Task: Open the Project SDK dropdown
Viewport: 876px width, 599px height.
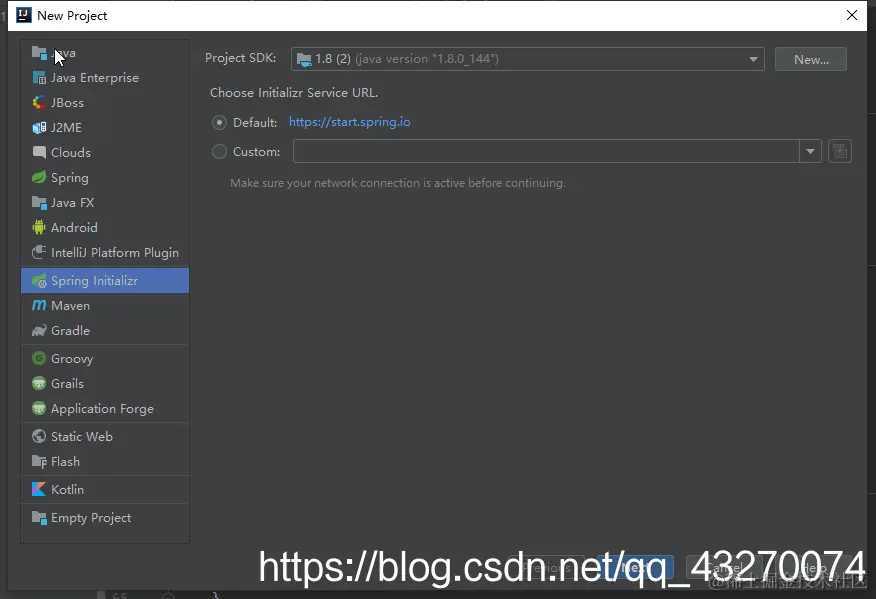Action: pyautogui.click(x=527, y=59)
